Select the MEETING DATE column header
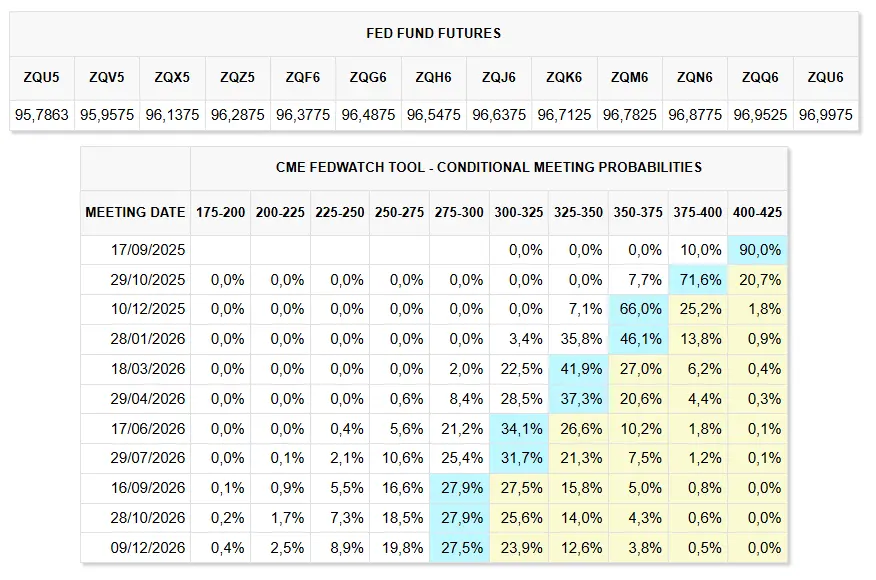The image size is (876, 580). point(135,212)
